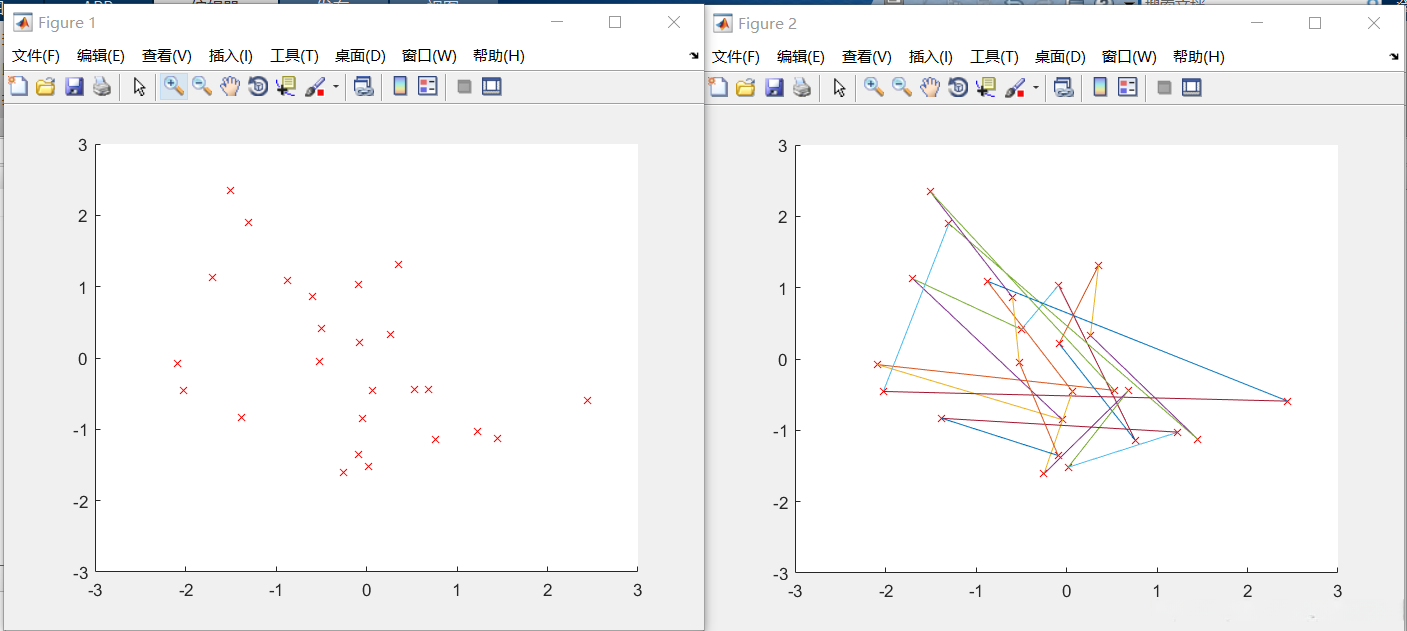Select Rotate 3D tool in Figure 1
The width and height of the screenshot is (1407, 631).
(x=258, y=87)
